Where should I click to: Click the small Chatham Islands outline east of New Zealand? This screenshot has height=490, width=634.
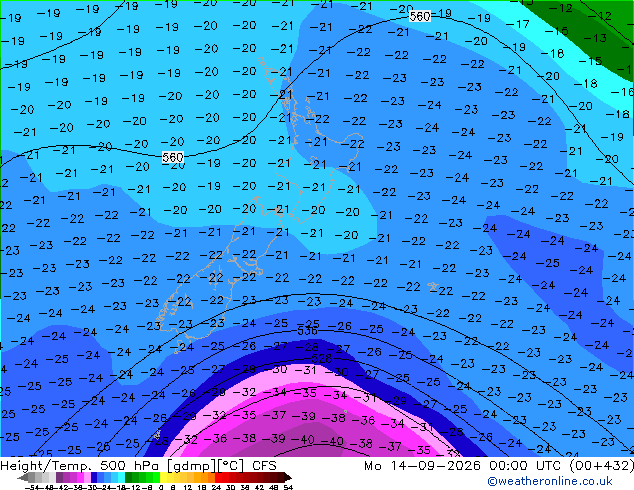pos(433,287)
